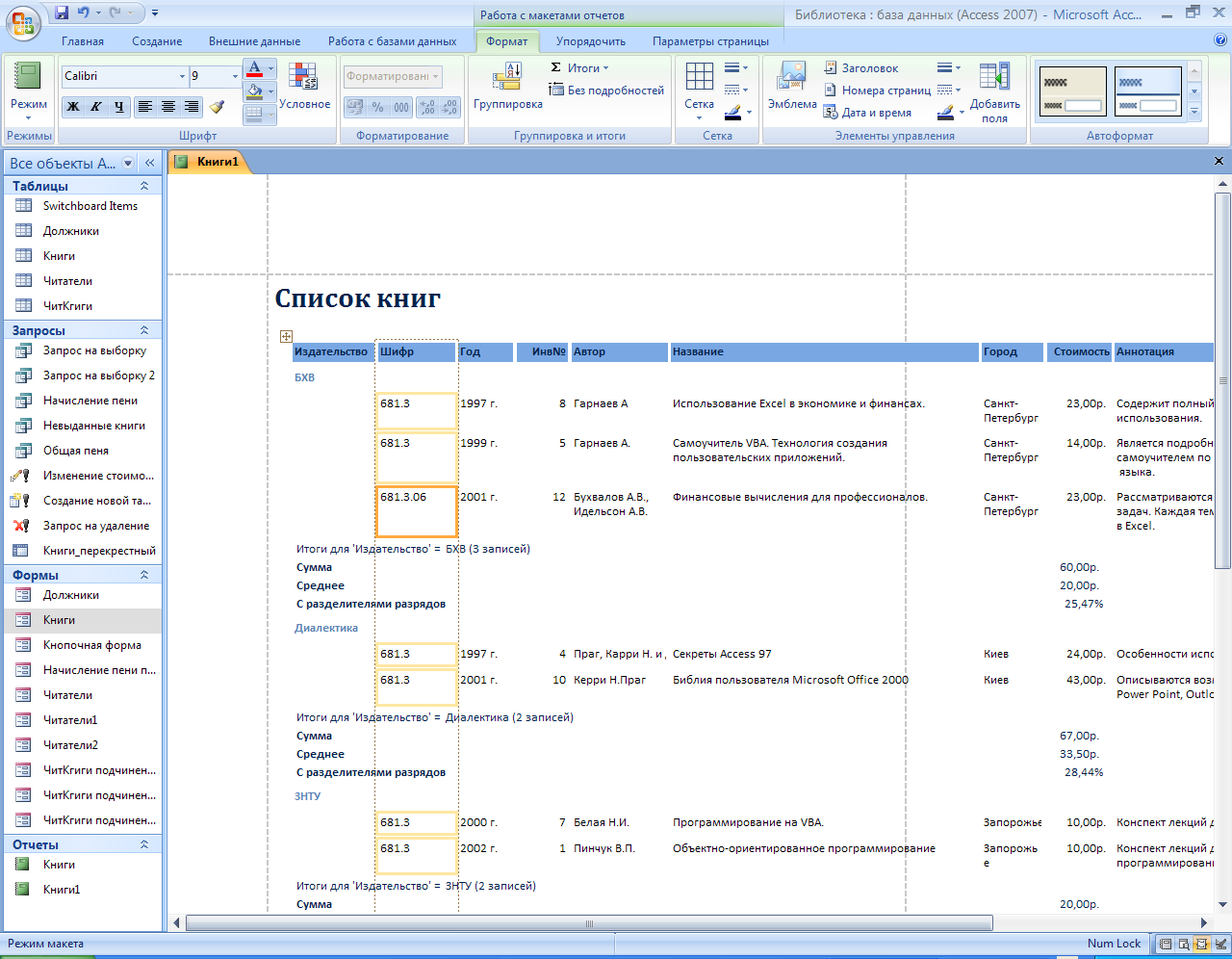Collapse the Таблицы group
Image resolution: width=1232 pixels, height=959 pixels.
(144, 186)
